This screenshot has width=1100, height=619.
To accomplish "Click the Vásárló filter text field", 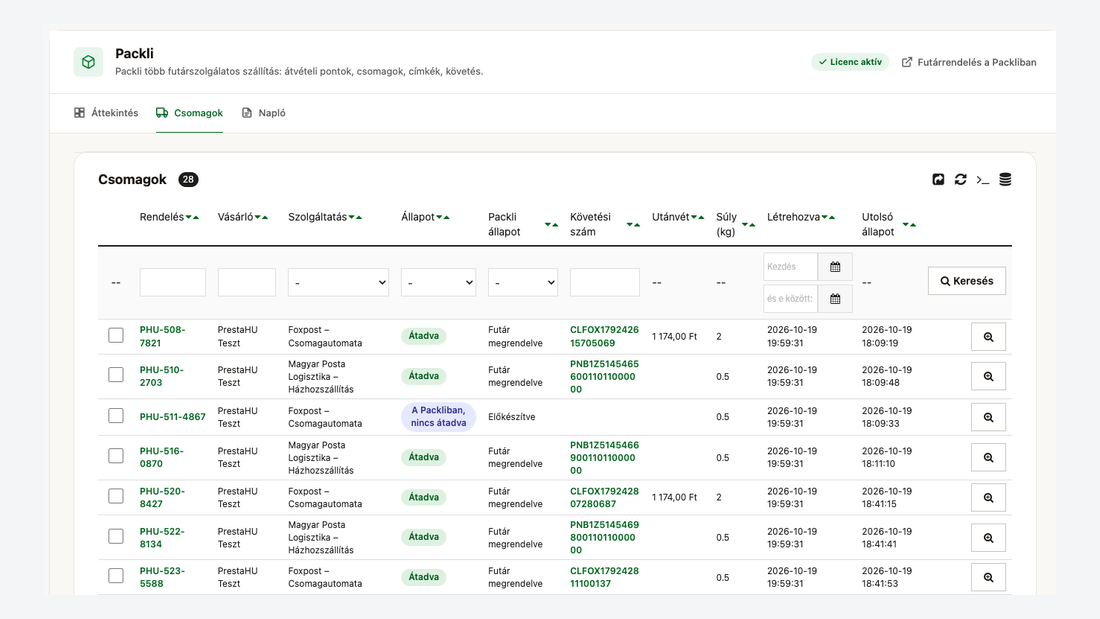I will pyautogui.click(x=247, y=282).
